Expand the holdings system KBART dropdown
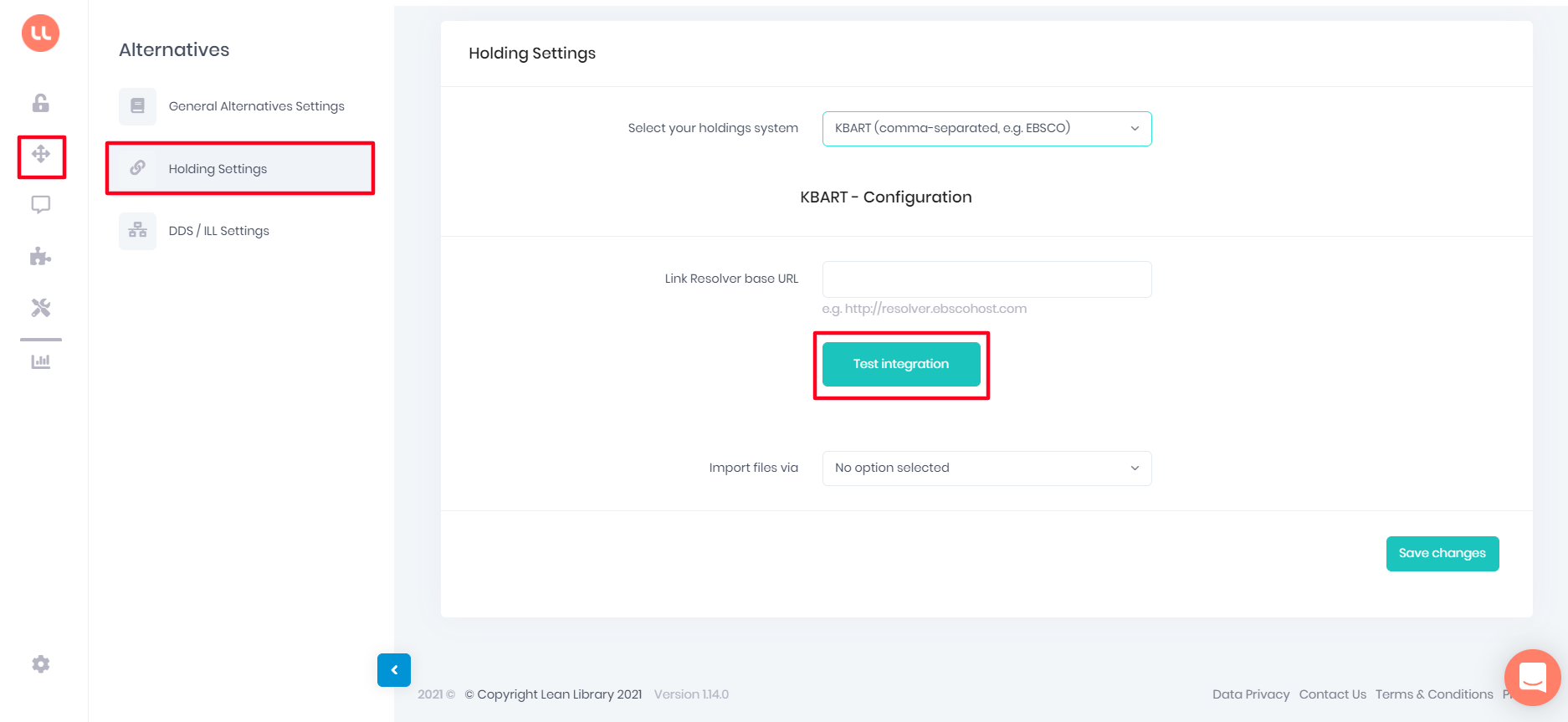Image resolution: width=1568 pixels, height=722 pixels. (x=987, y=129)
